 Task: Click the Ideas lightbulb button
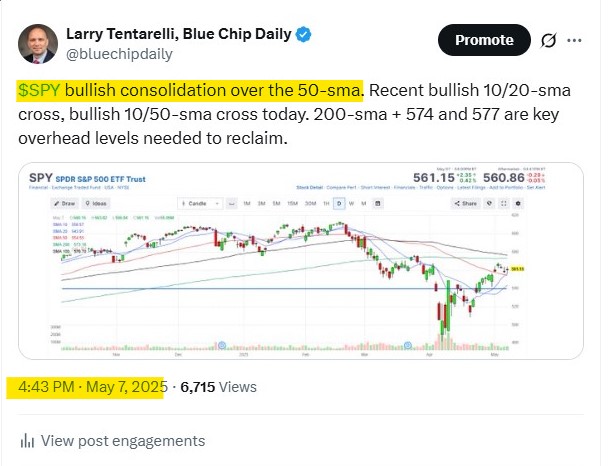coord(96,203)
